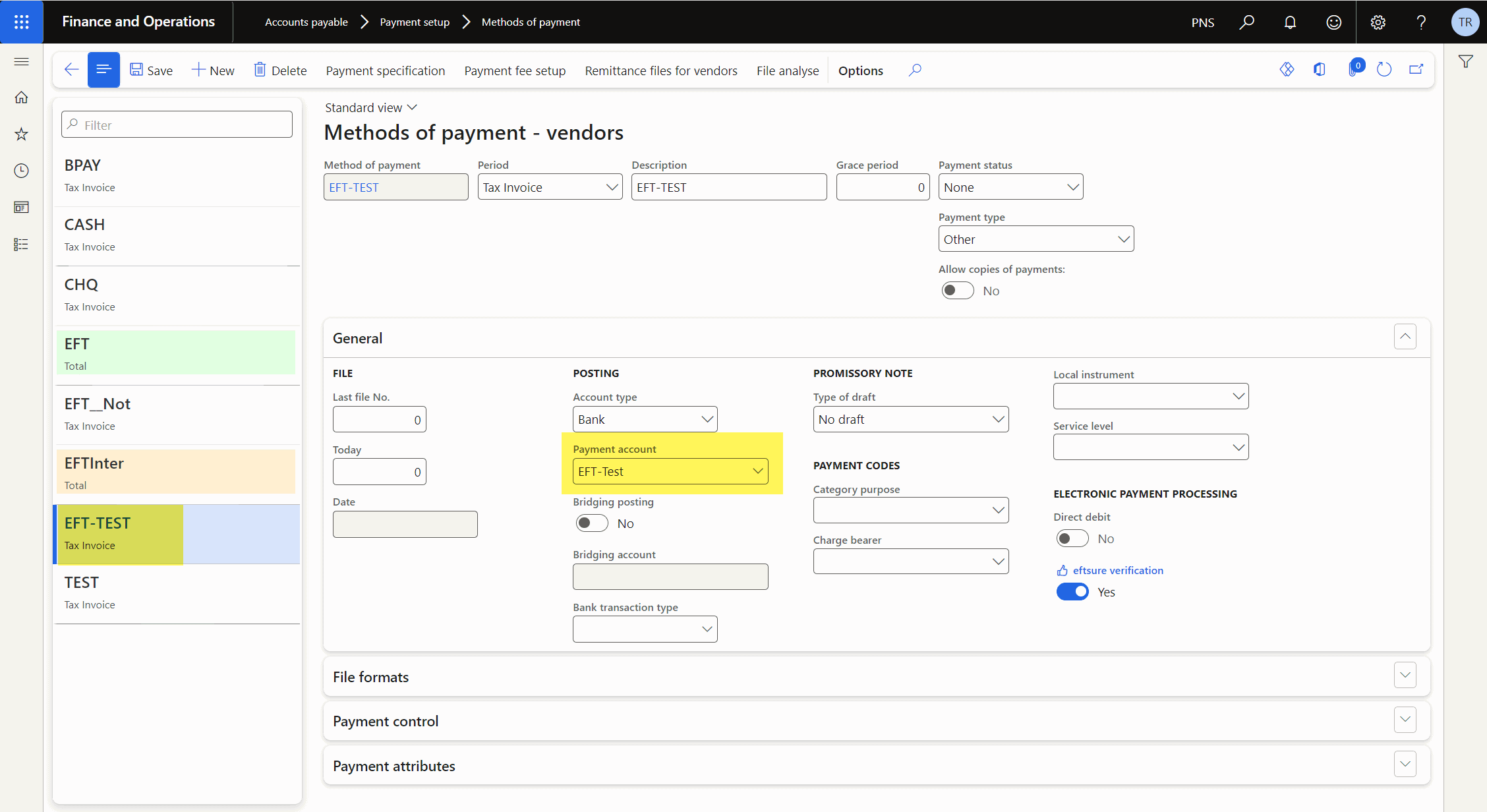The image size is (1487, 812).
Task: Open page in new window
Action: pos(1416,69)
